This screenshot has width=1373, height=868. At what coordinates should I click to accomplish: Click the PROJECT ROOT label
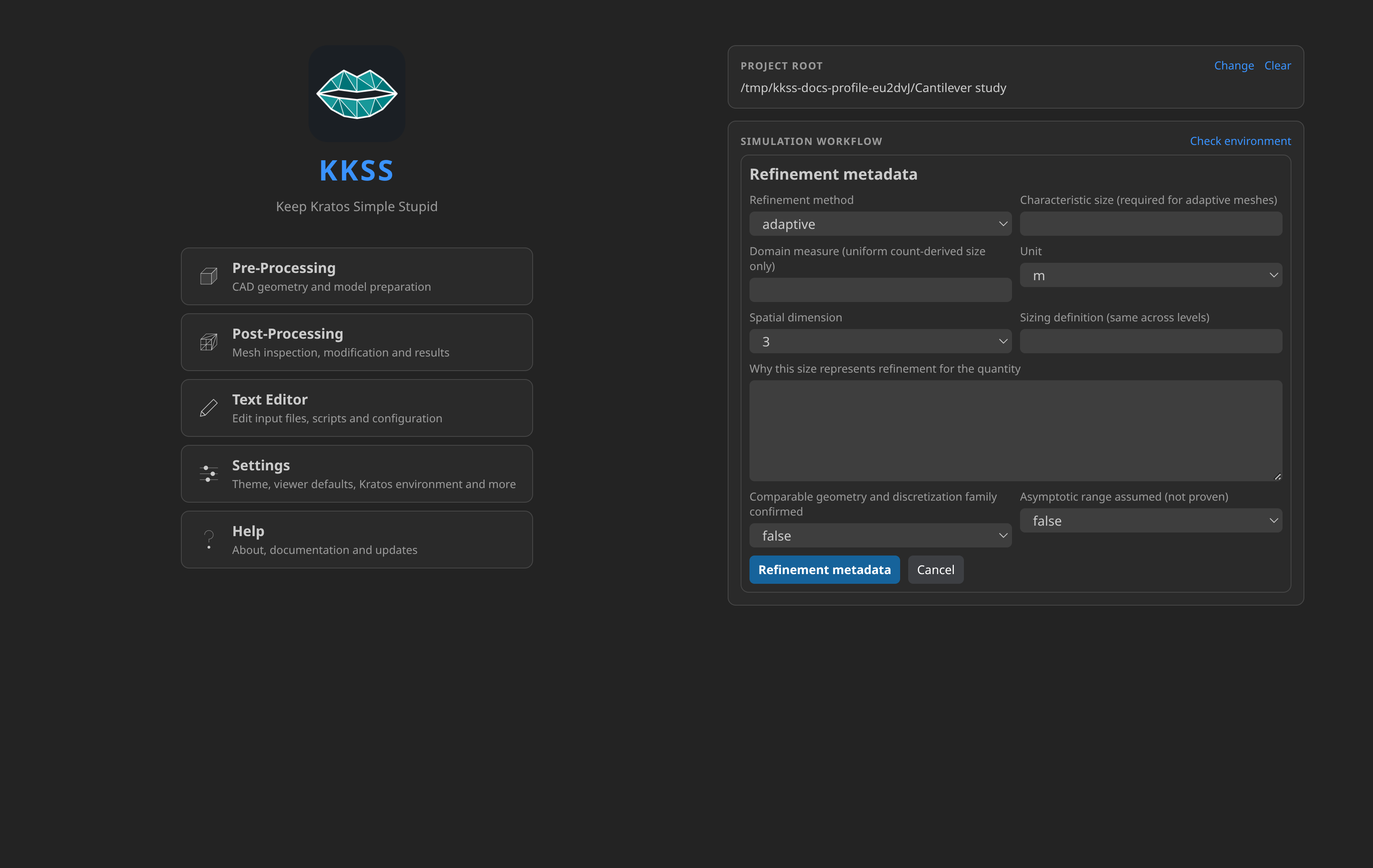tap(781, 66)
